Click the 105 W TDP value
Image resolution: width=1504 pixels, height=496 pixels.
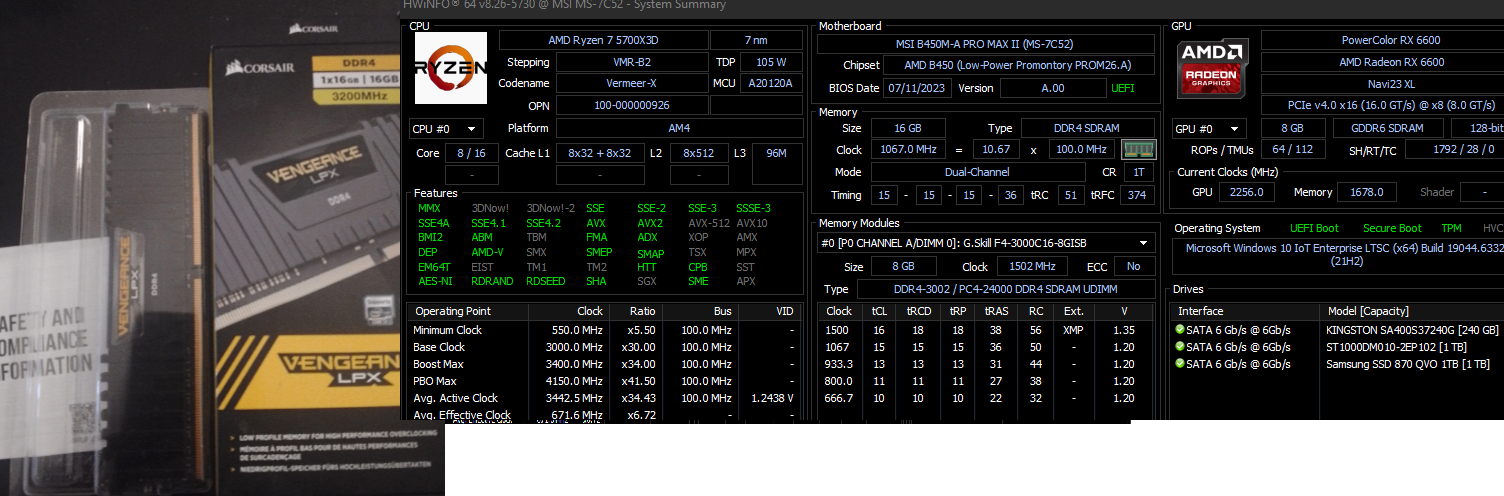[772, 62]
